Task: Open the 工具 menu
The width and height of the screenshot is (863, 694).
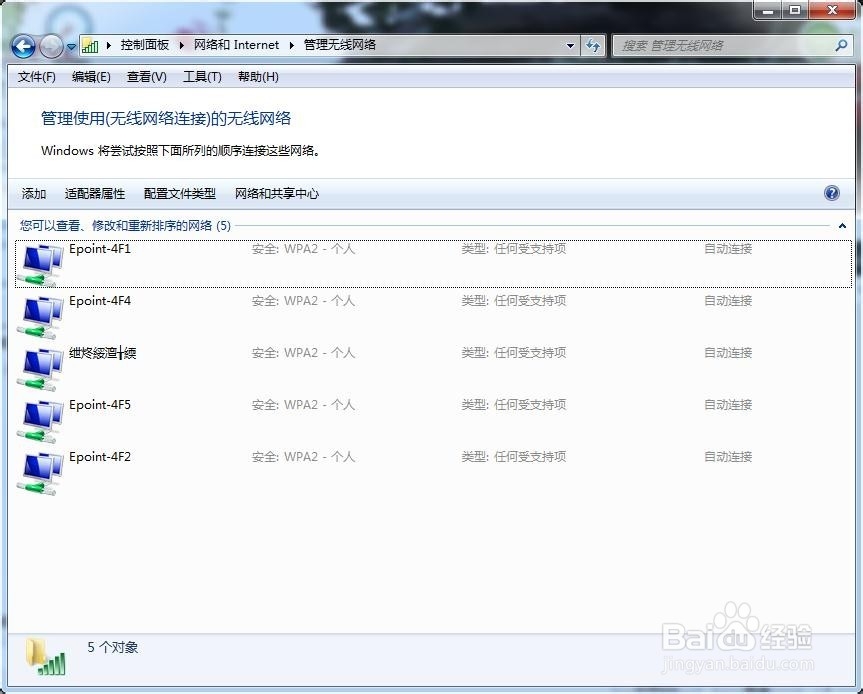Action: pos(201,76)
